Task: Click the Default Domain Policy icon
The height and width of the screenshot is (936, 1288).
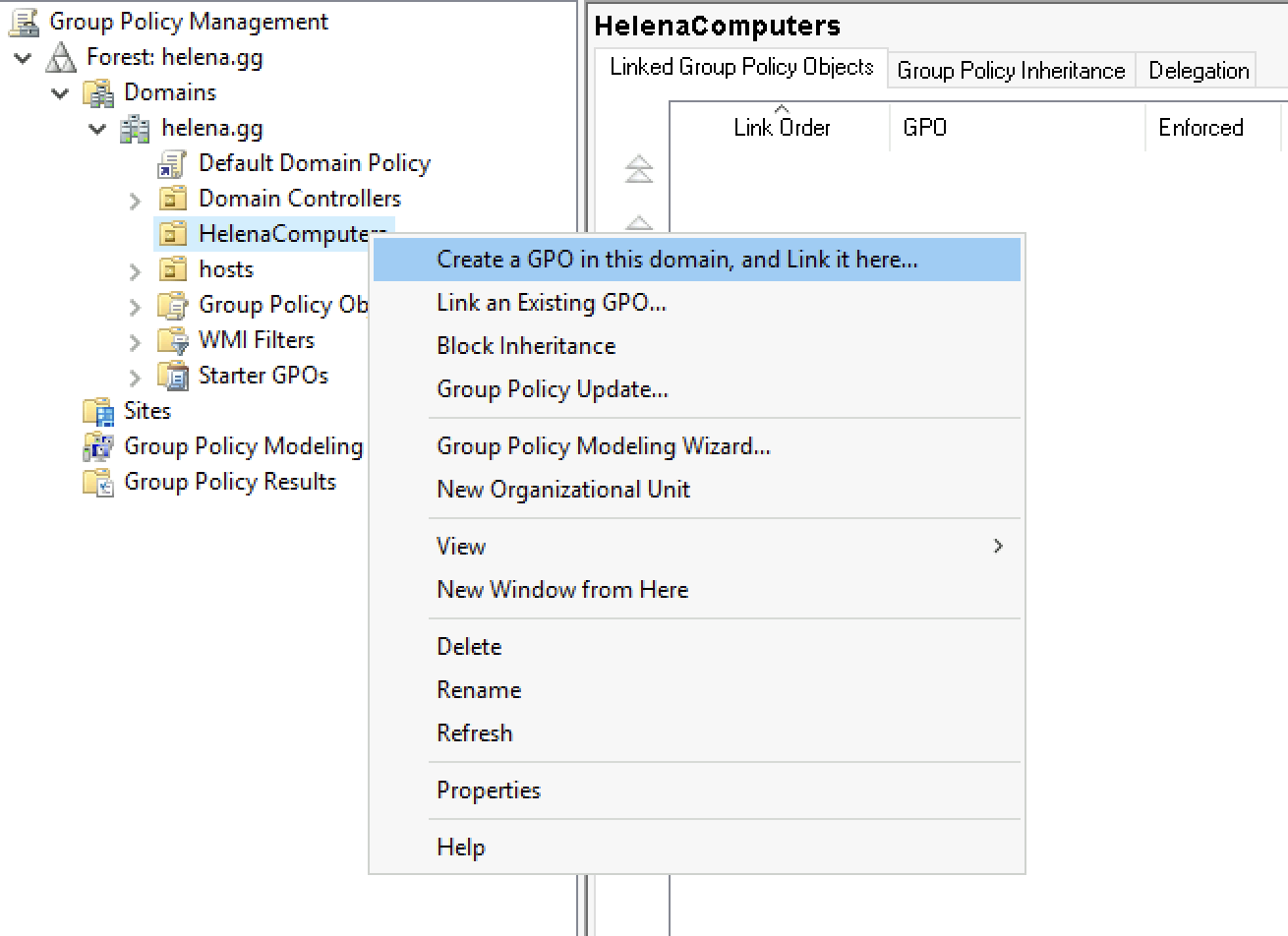Action: click(x=172, y=164)
